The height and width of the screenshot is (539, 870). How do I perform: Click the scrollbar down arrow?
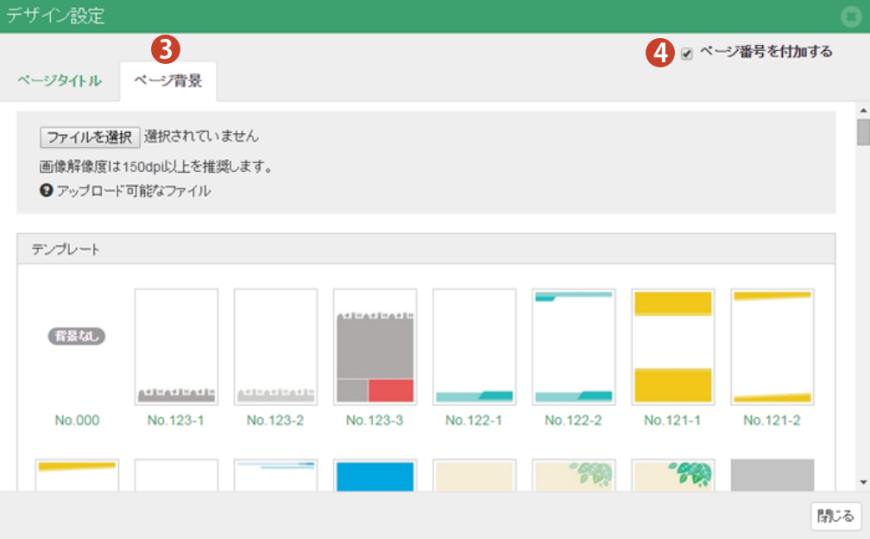(x=862, y=481)
